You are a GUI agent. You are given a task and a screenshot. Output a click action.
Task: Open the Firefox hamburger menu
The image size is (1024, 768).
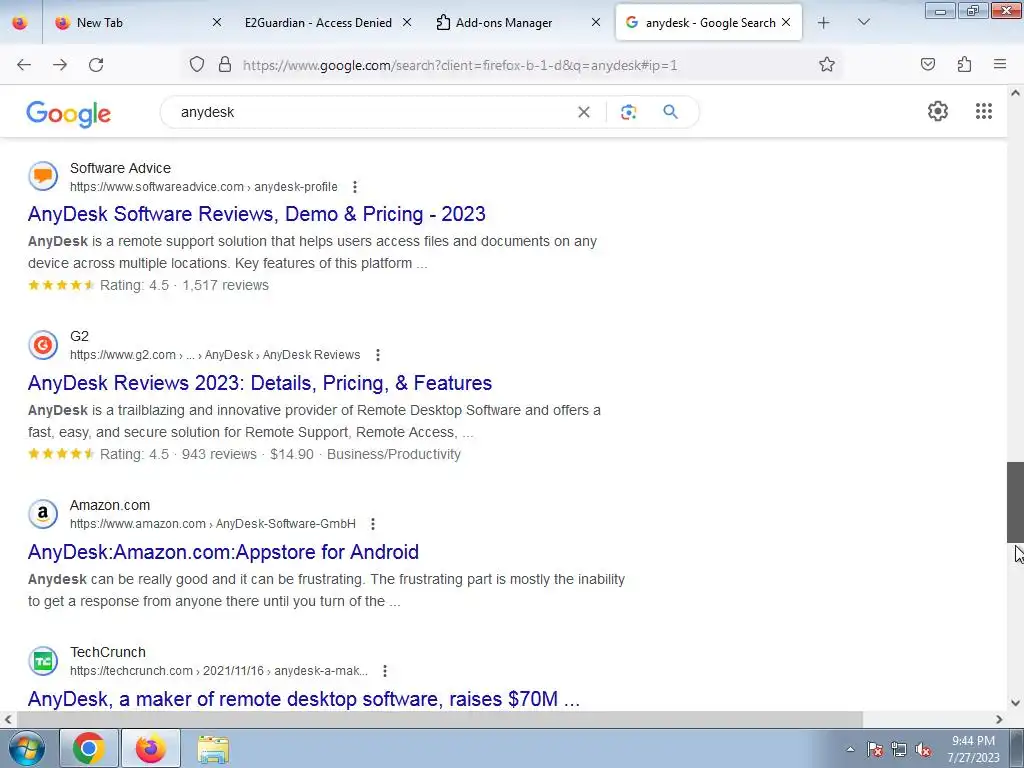coord(1000,64)
